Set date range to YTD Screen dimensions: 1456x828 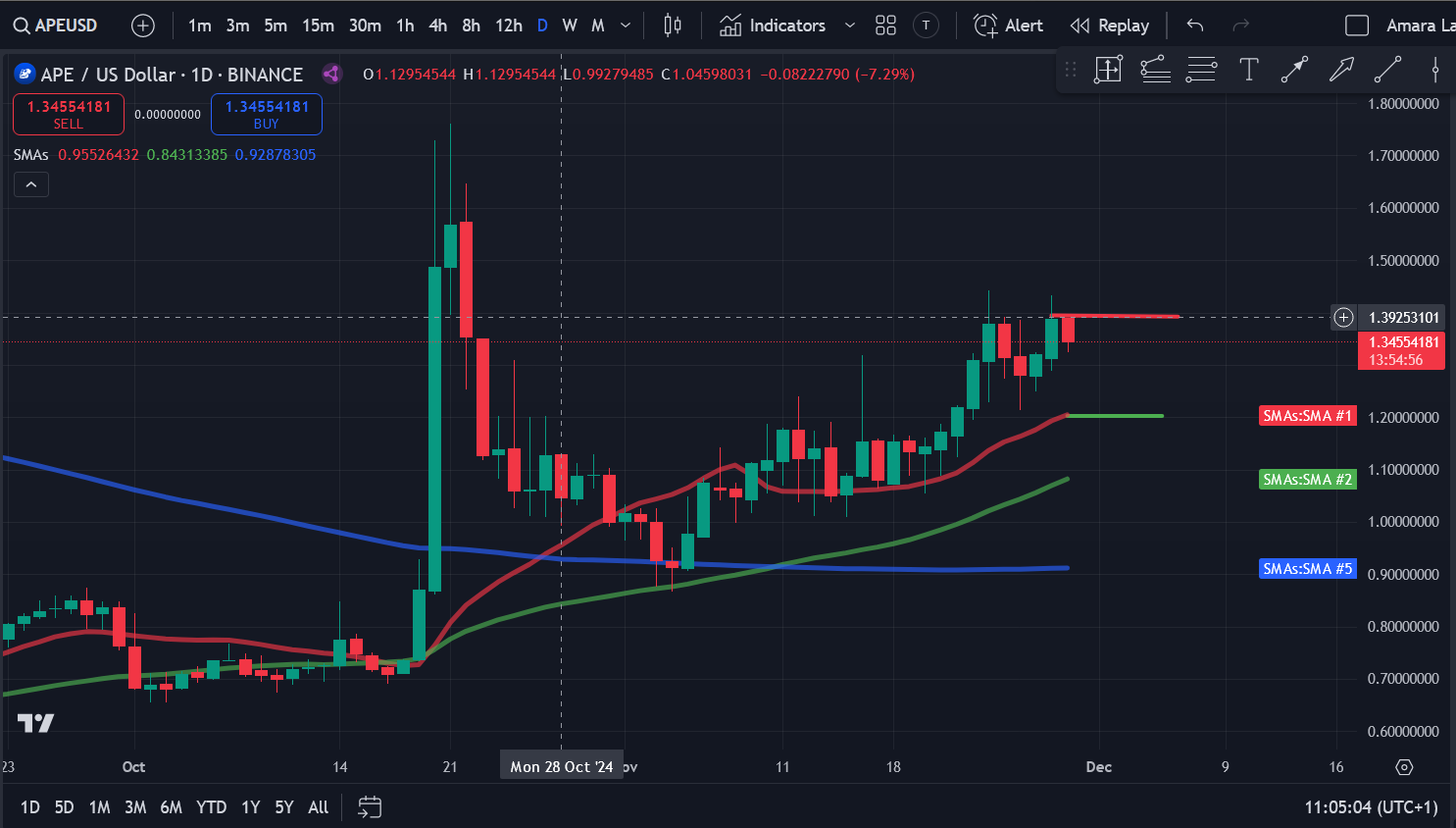pos(211,807)
